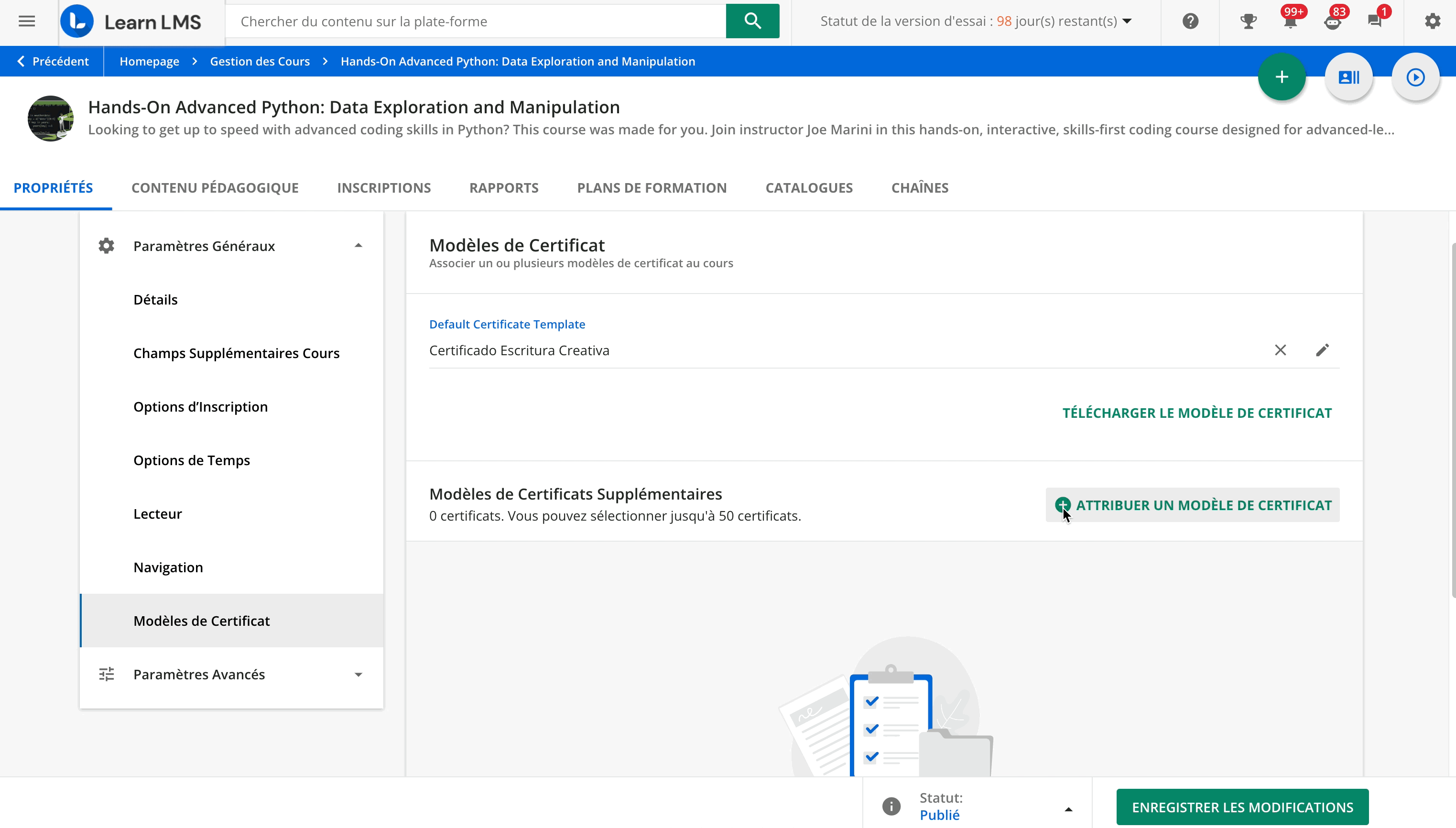Click the green plus floating action button
This screenshot has height=828, width=1456.
pyautogui.click(x=1282, y=77)
